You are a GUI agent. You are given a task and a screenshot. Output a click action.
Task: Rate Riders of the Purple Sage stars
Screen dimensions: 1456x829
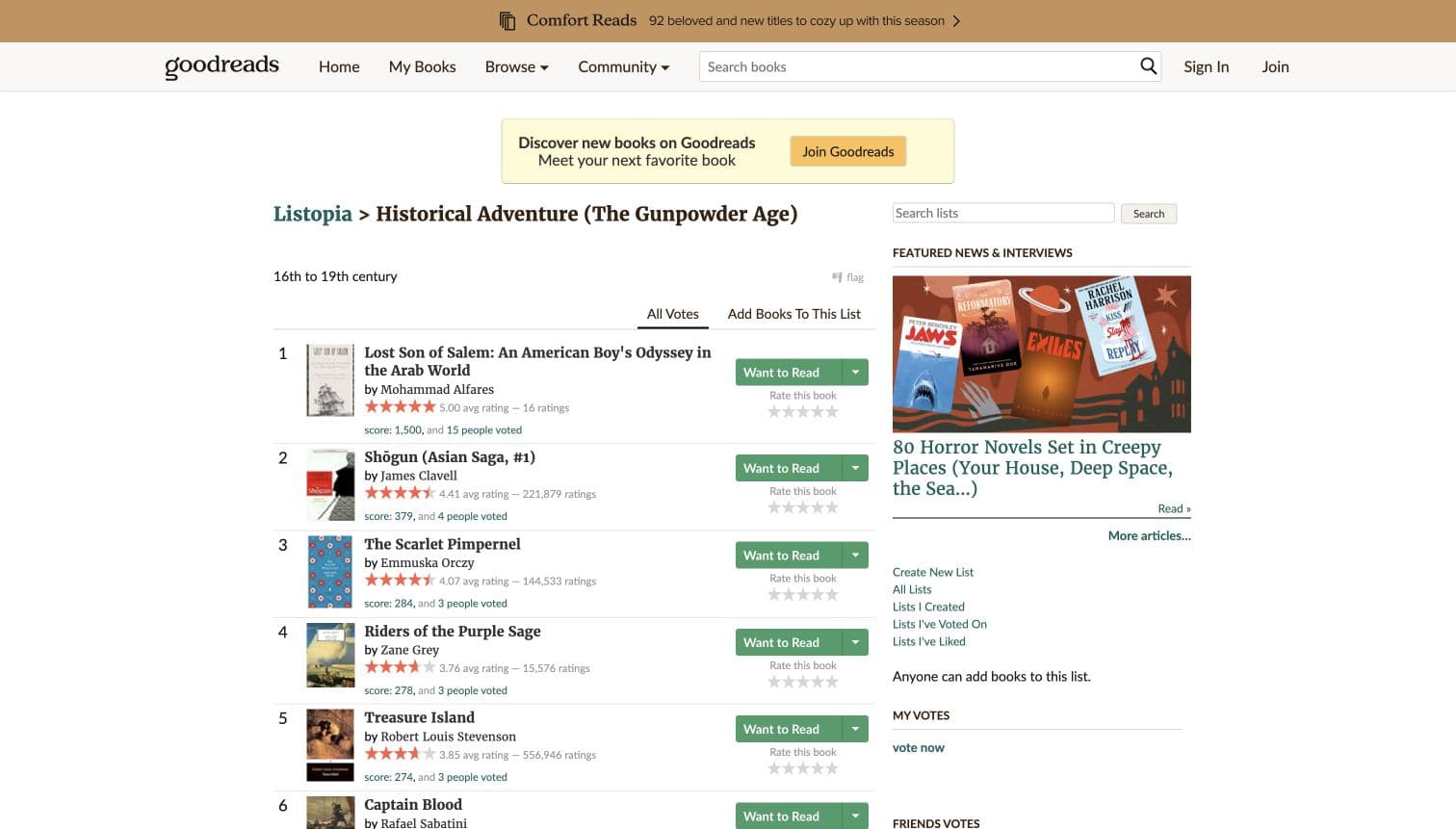(803, 682)
